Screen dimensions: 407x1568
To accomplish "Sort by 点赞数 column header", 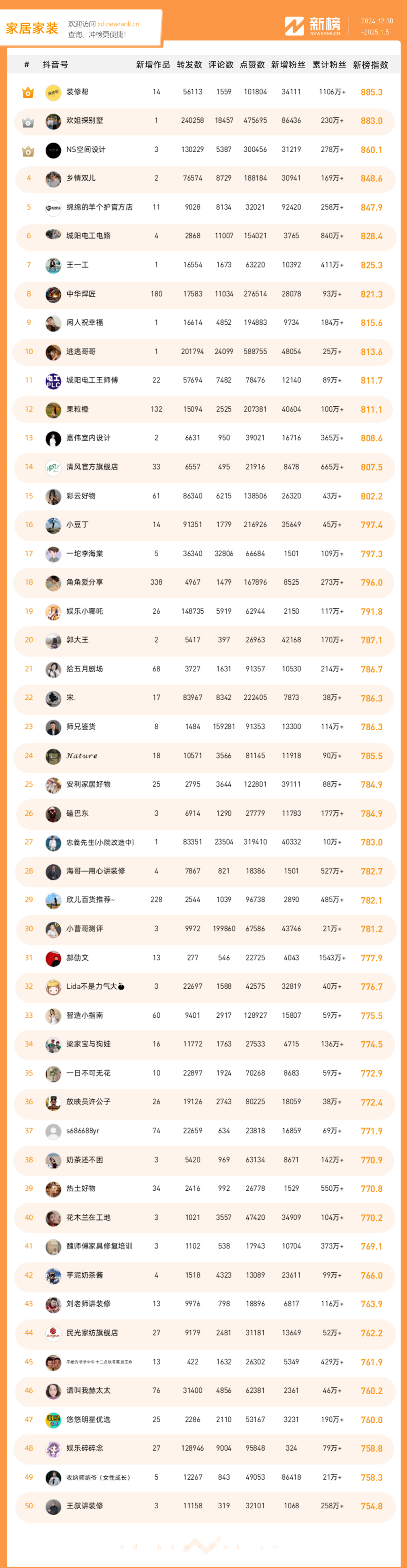I will 252,65.
